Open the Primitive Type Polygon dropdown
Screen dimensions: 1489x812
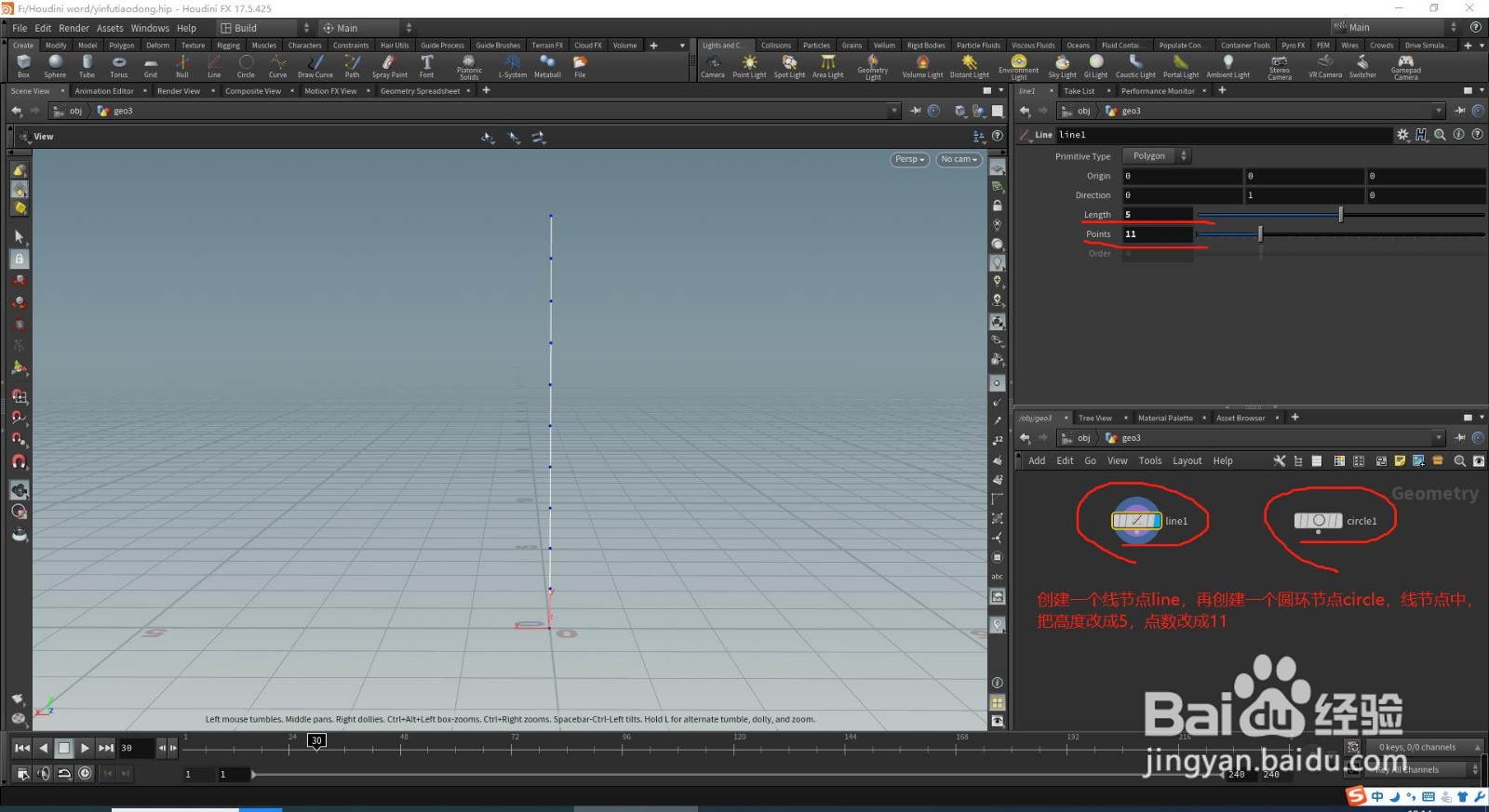pos(1156,156)
